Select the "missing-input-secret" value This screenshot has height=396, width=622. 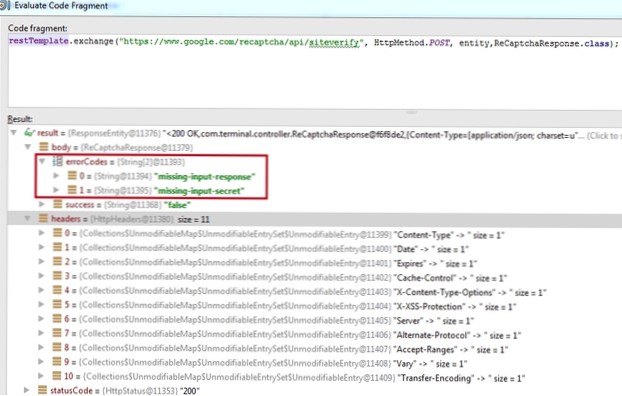pyautogui.click(x=199, y=191)
